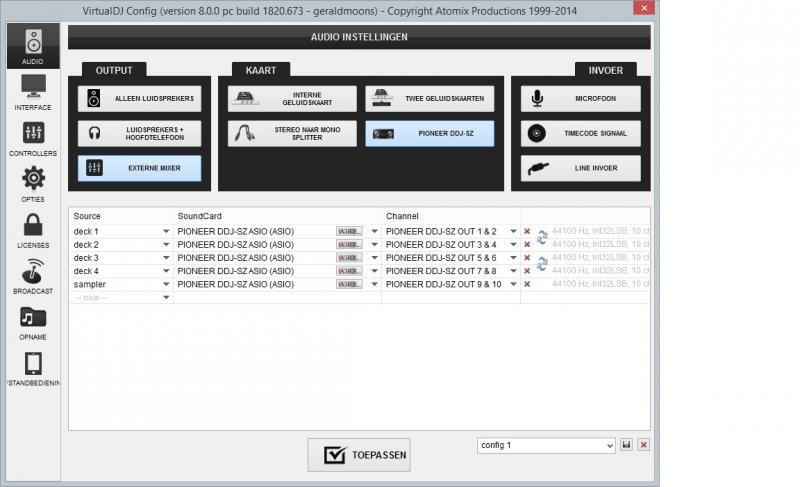Open Channel dropdown for OUT 9 & 10
The width and height of the screenshot is (800, 487).
[513, 285]
